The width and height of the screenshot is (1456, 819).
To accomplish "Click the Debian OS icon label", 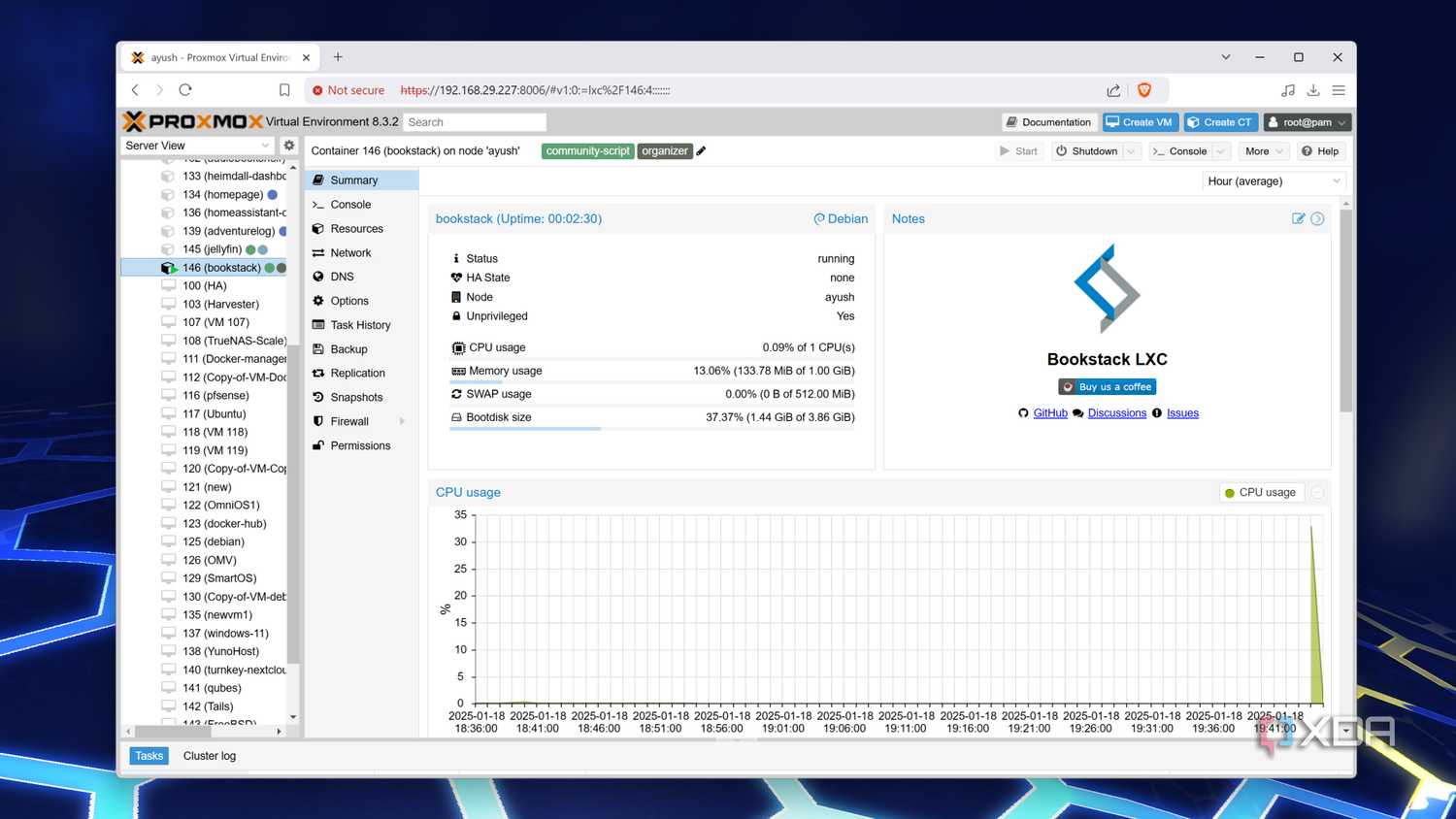I will [x=841, y=218].
